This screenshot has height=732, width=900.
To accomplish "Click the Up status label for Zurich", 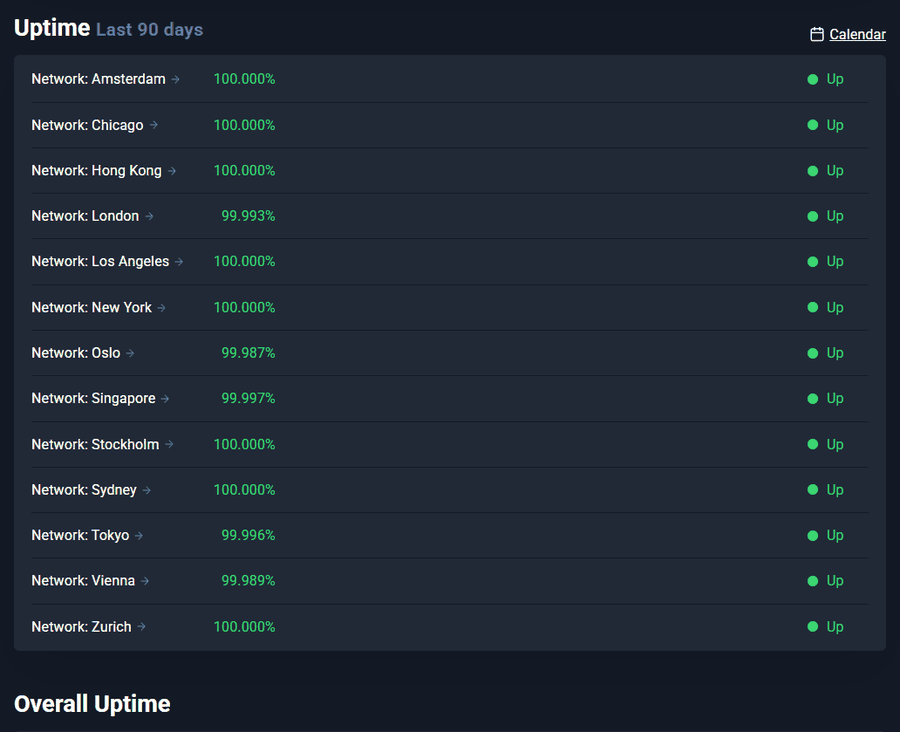I will (x=835, y=627).
